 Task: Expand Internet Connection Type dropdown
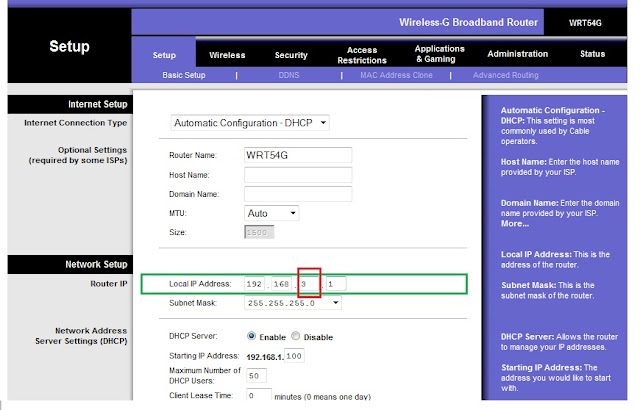(250, 123)
